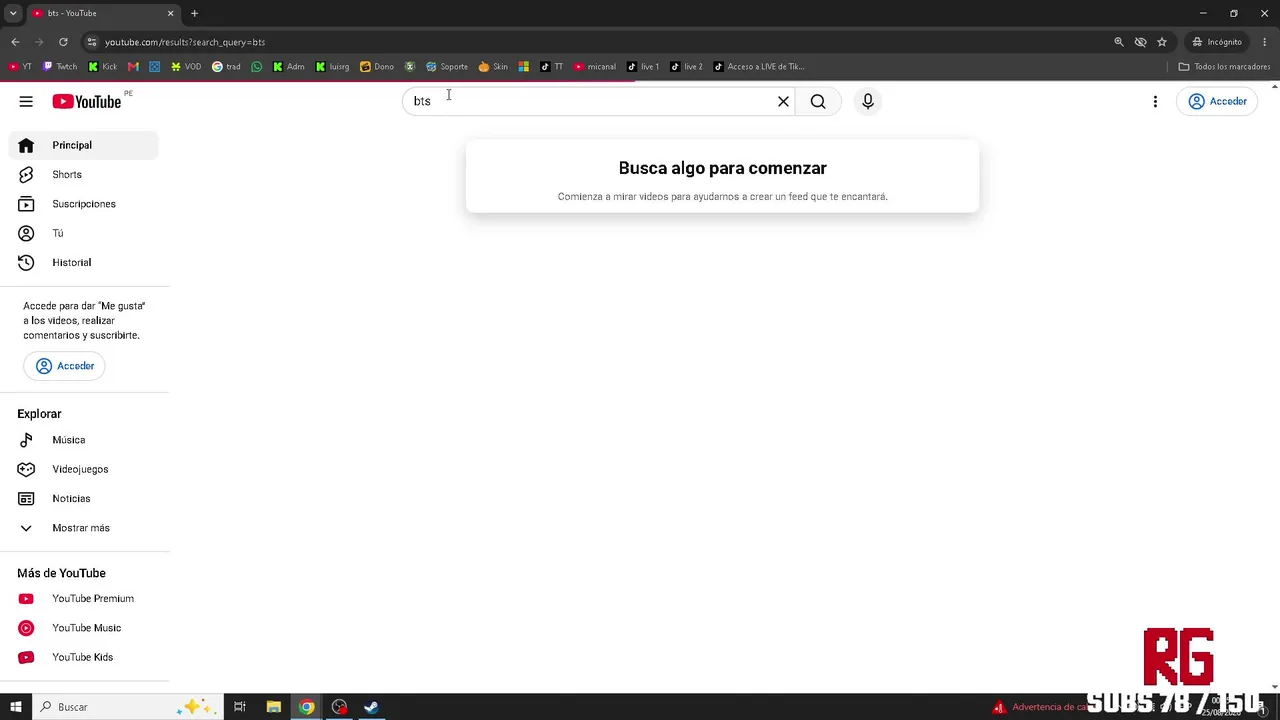Open the Microsoft bookmark icon
Image resolution: width=1280 pixels, height=720 pixels.
(523, 67)
